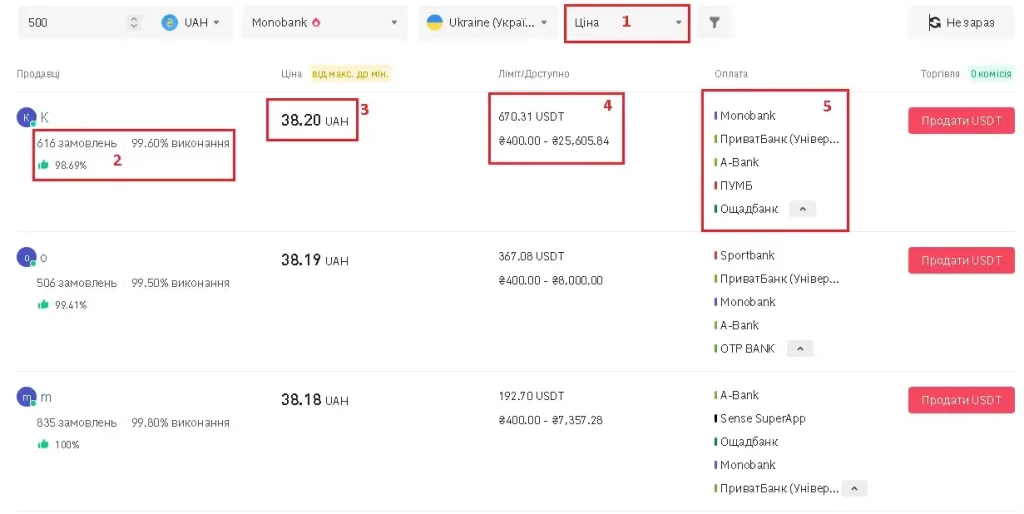Collapse payment list next to Ощадбанк
This screenshot has width=1024, height=514.
click(803, 209)
